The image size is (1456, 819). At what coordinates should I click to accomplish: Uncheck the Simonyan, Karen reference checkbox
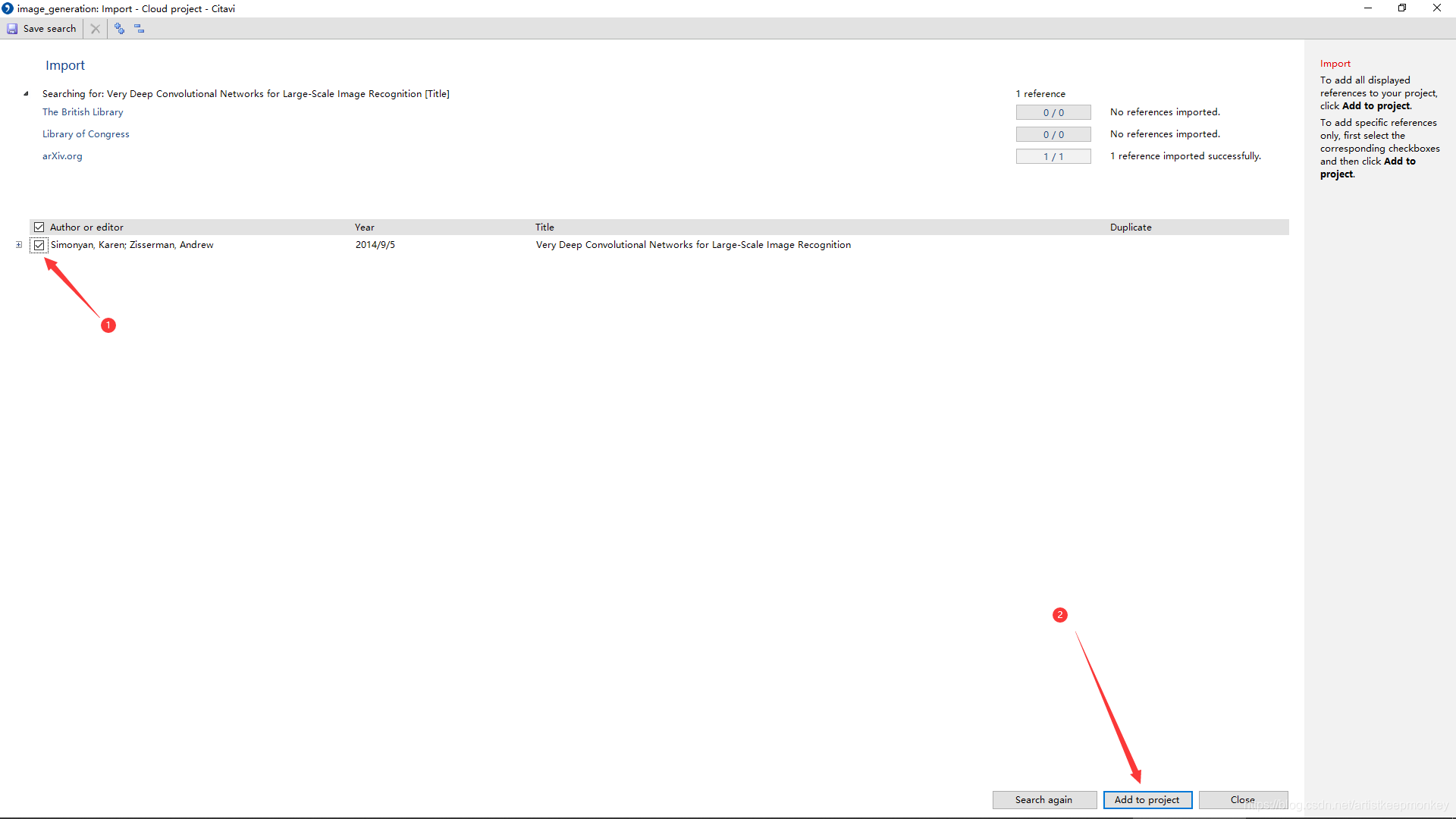click(39, 245)
